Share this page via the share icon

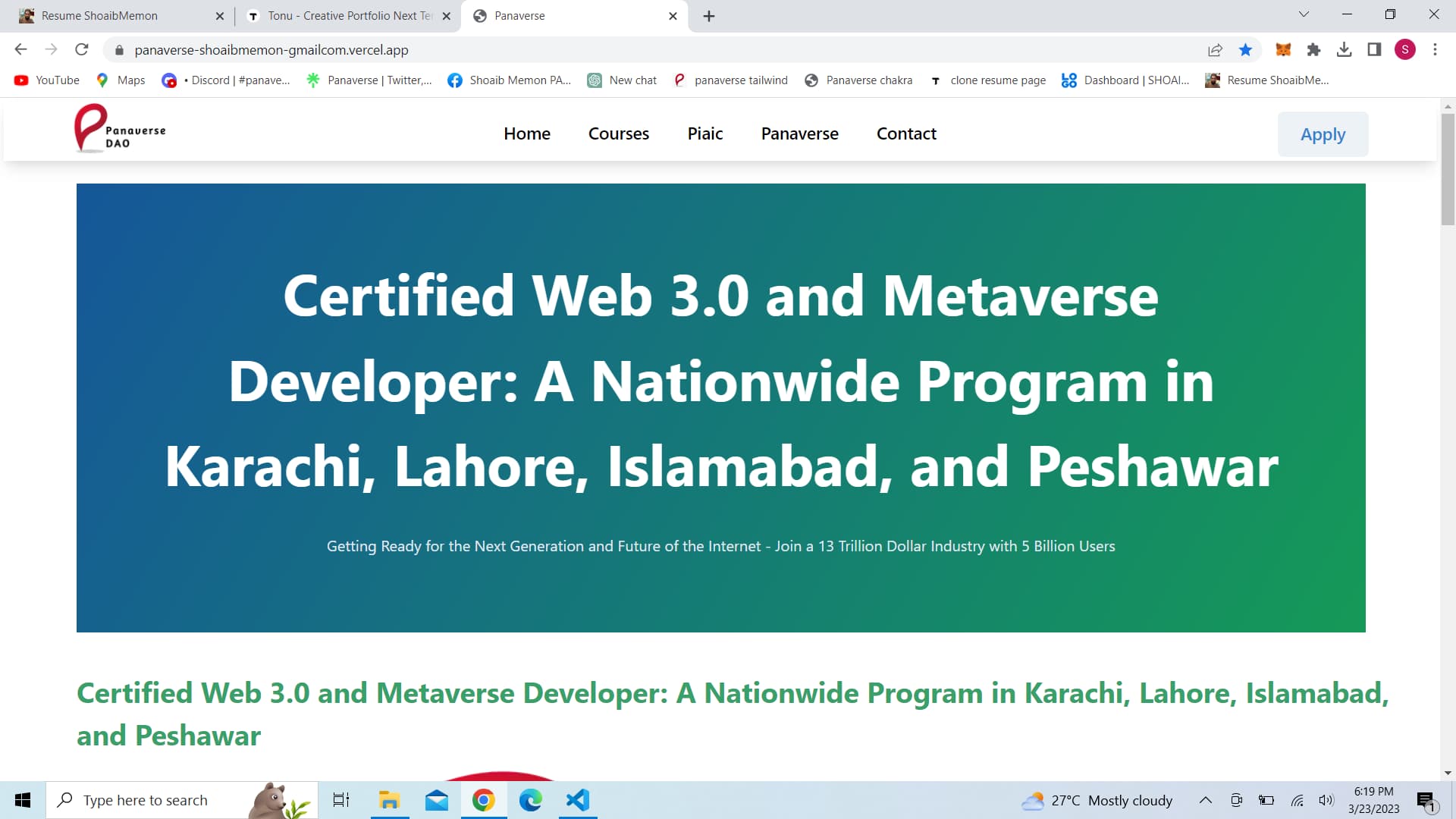[1215, 50]
